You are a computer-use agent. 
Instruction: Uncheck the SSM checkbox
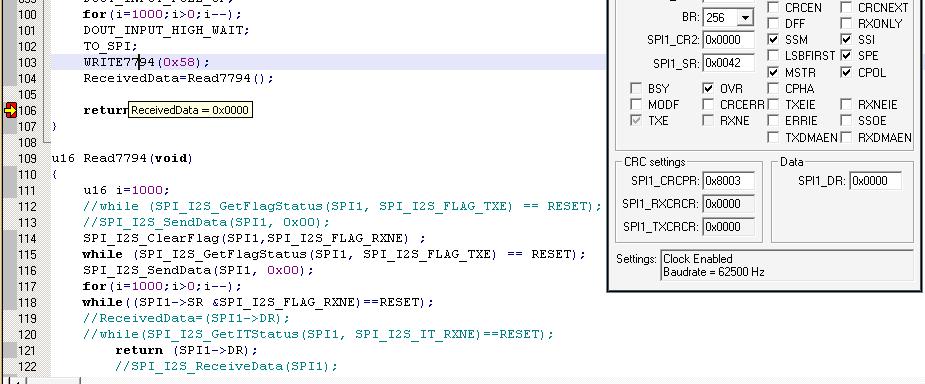773,40
